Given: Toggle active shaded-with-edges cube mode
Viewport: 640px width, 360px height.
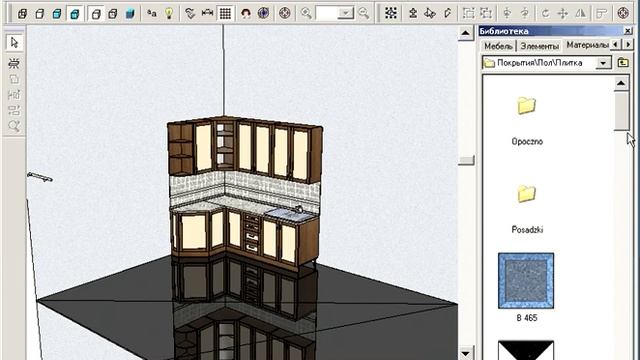Looking at the screenshot, I should coord(74,13).
